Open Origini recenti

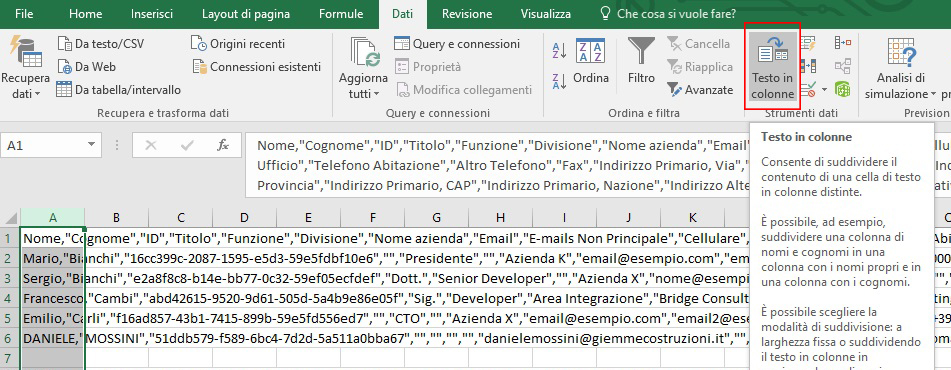(238, 44)
